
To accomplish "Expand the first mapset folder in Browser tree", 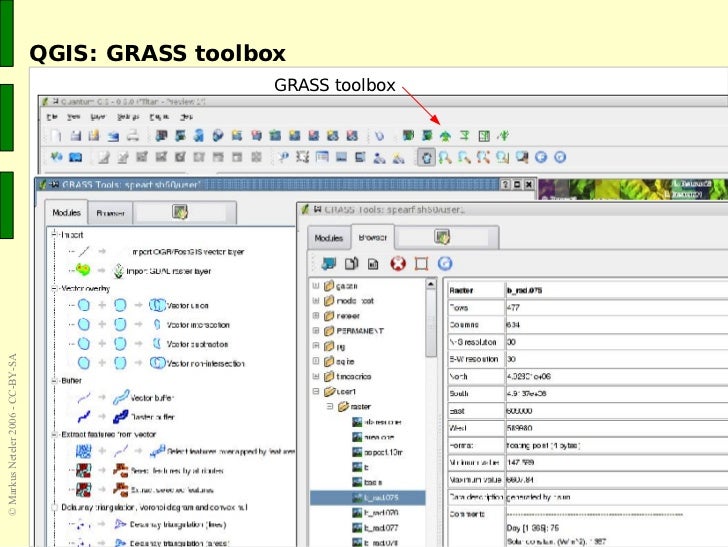I will pos(316,286).
